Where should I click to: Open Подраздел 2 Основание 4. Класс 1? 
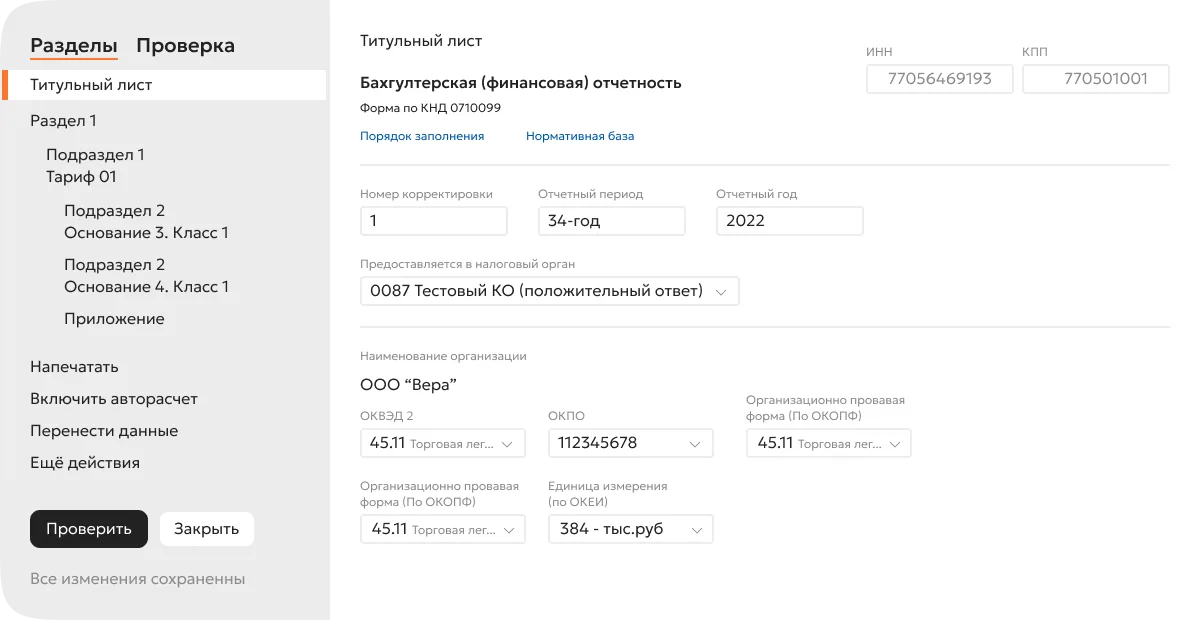click(146, 276)
